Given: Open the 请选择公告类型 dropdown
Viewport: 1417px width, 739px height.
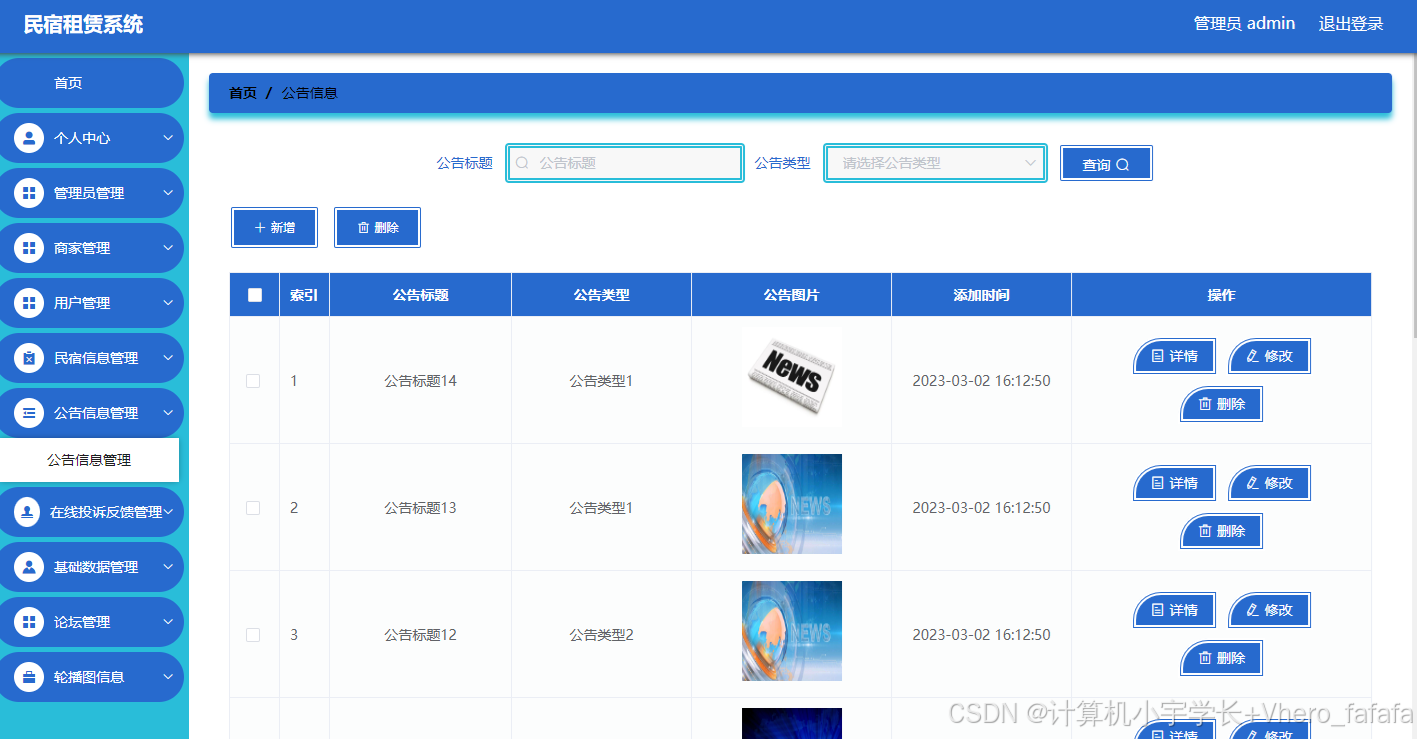Looking at the screenshot, I should 934,162.
